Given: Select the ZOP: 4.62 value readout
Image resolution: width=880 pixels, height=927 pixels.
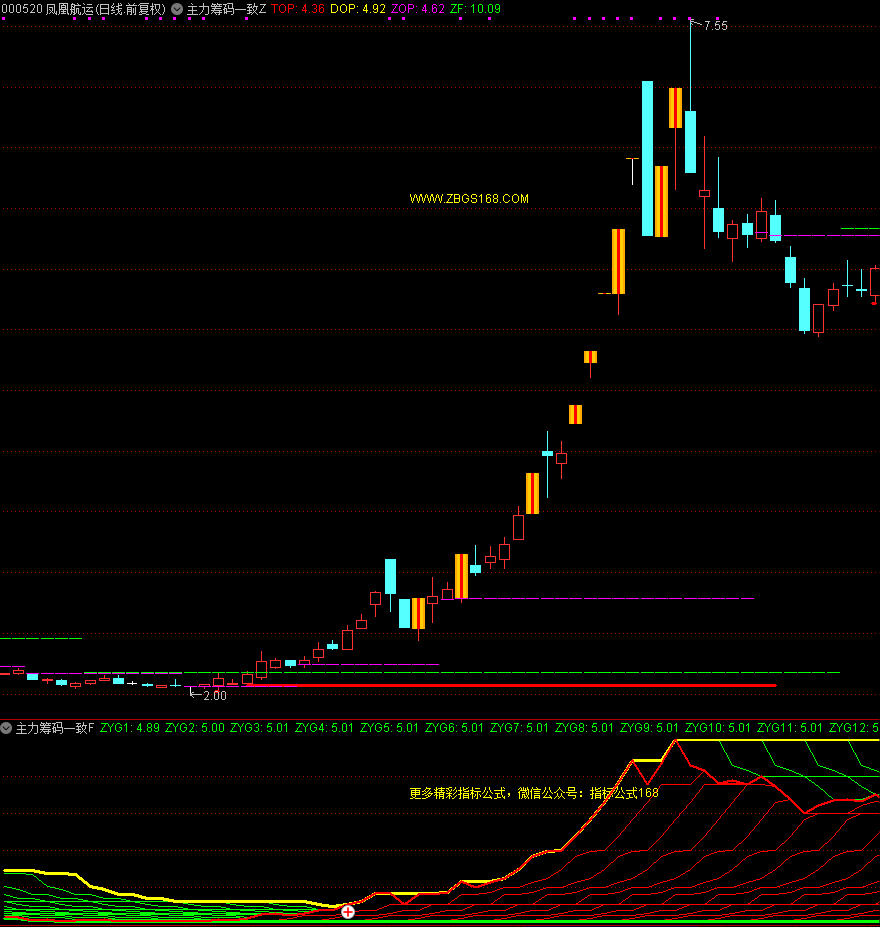Looking at the screenshot, I should click(x=418, y=8).
